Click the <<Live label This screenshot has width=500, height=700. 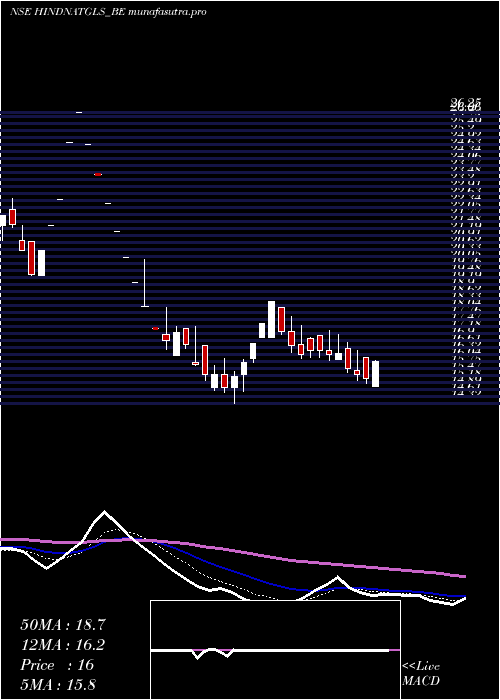click(421, 667)
